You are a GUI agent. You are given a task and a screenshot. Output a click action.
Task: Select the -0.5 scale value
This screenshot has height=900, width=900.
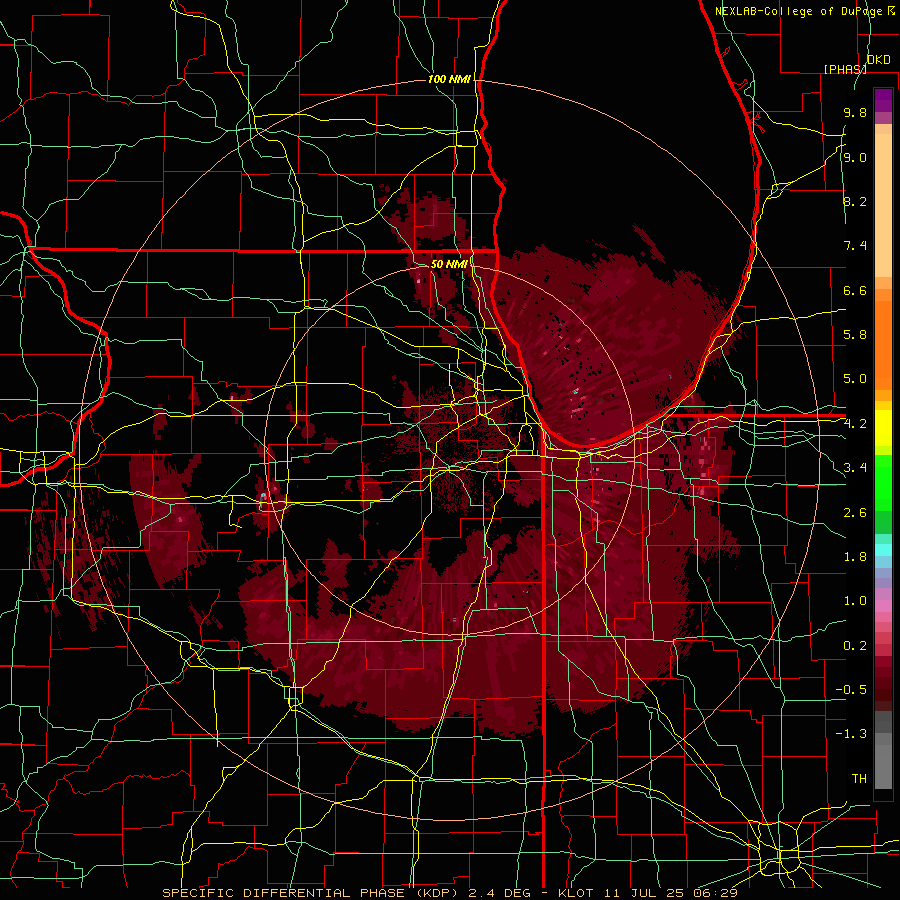(851, 689)
